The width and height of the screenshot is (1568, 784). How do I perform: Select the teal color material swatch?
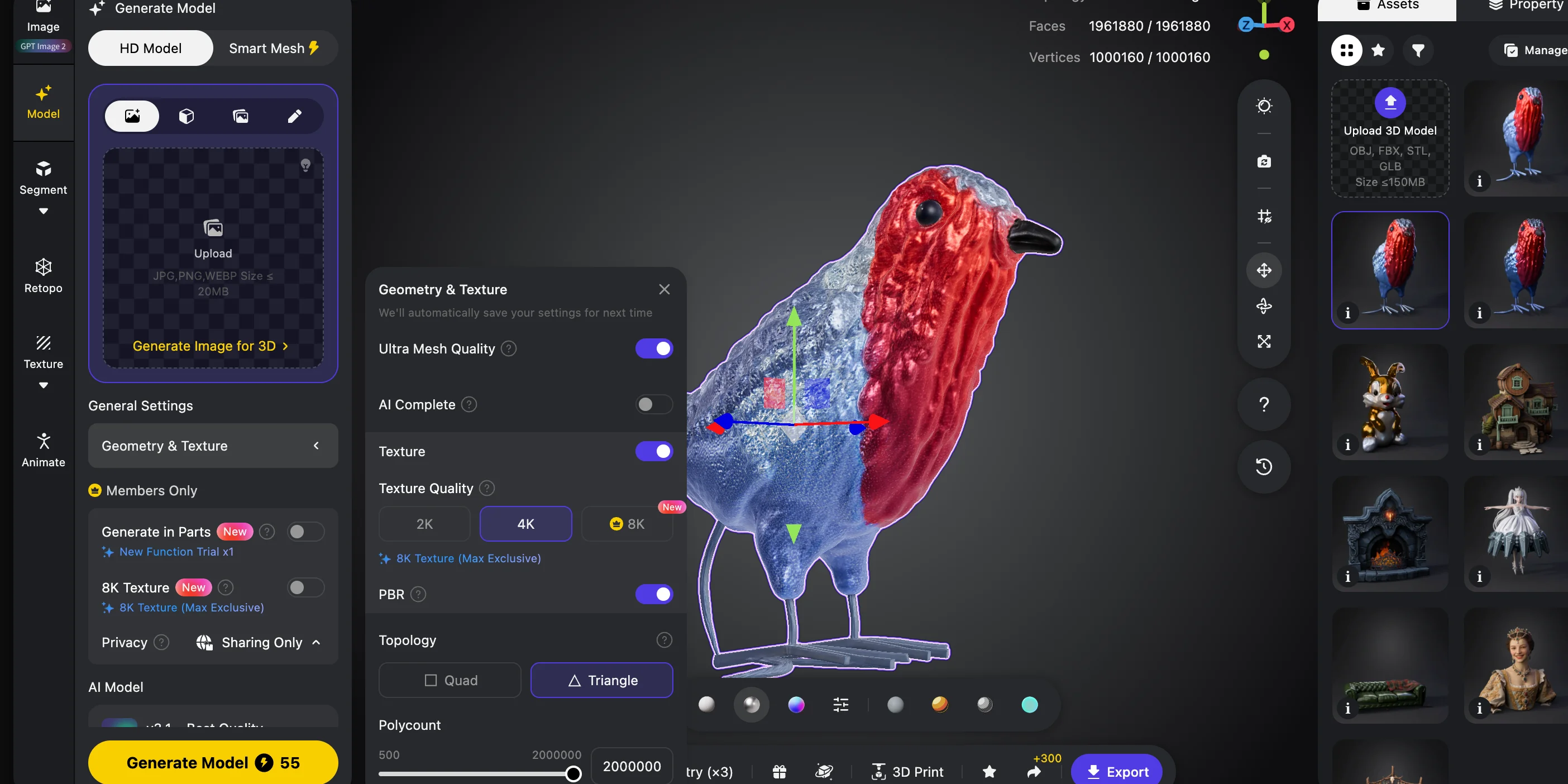(1029, 705)
